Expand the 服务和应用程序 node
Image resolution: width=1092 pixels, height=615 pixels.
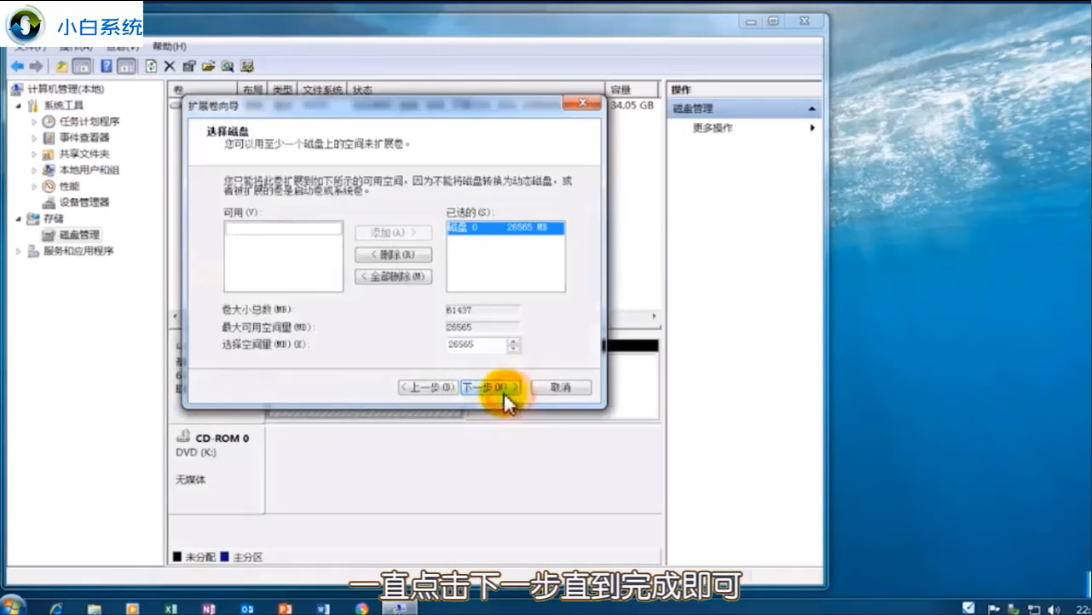click(x=19, y=251)
